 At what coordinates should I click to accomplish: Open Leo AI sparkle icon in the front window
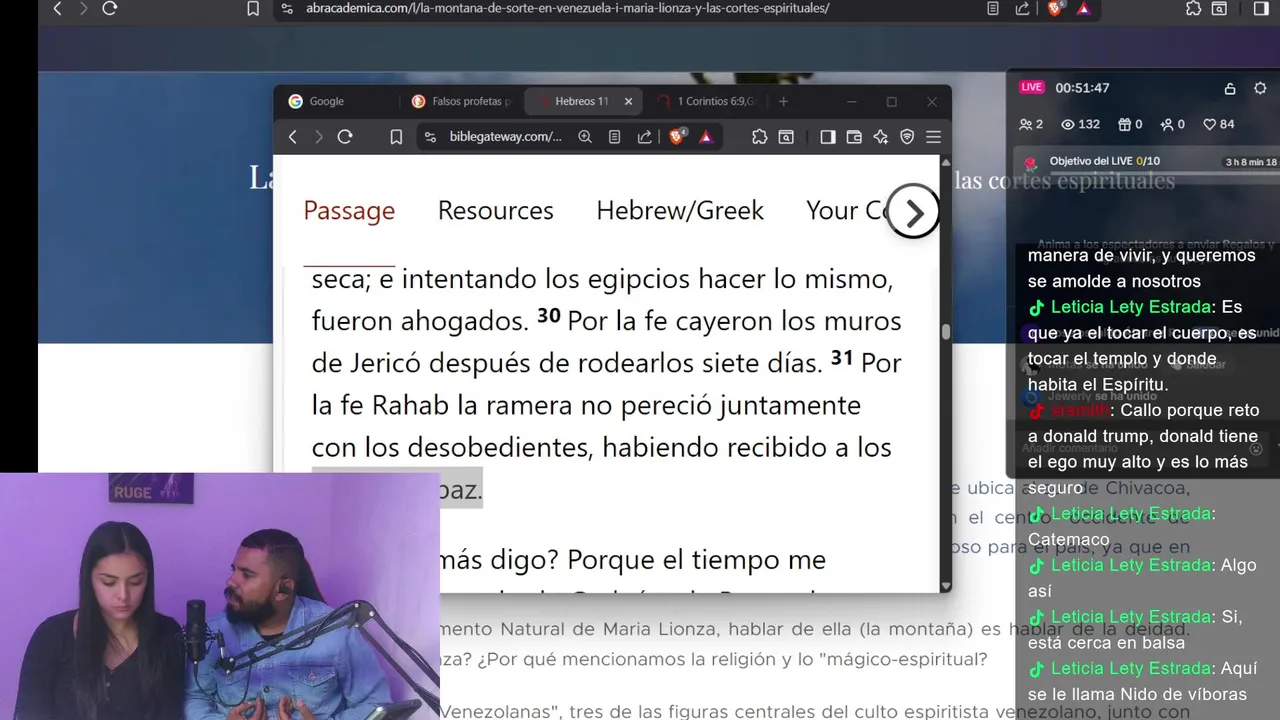click(881, 137)
